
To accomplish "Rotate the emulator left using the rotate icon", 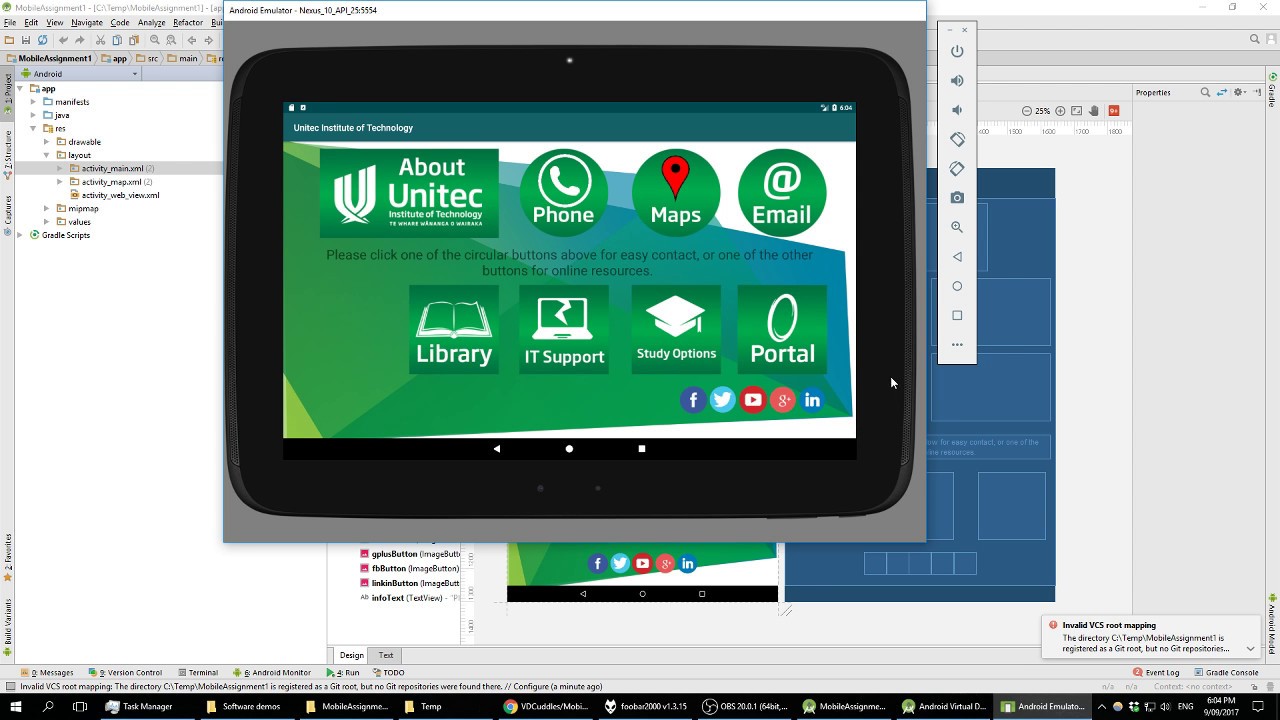I will [x=957, y=139].
